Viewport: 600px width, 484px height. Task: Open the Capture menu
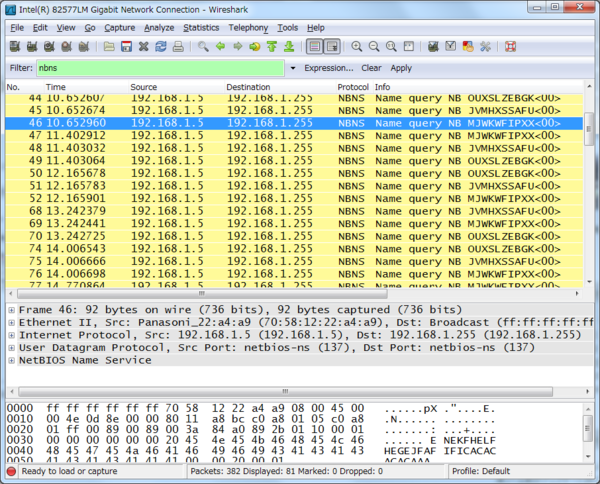coord(119,28)
